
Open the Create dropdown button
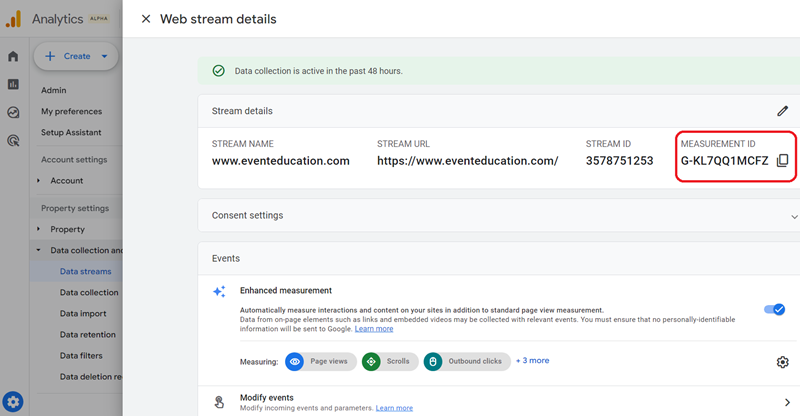76,56
